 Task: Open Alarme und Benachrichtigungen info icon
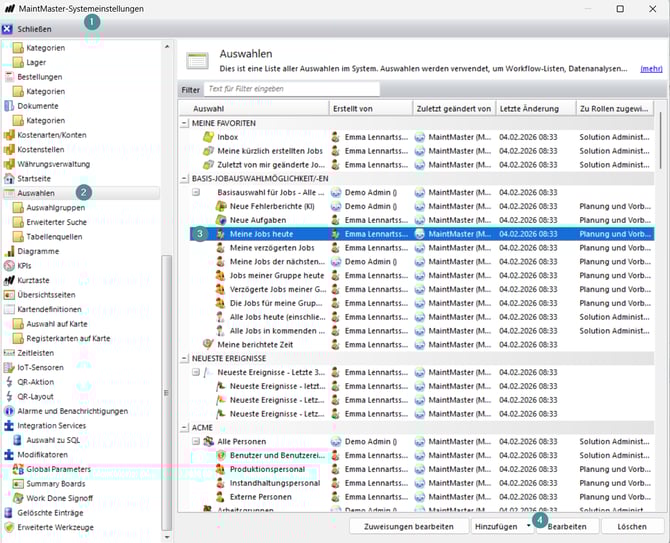(x=9, y=411)
